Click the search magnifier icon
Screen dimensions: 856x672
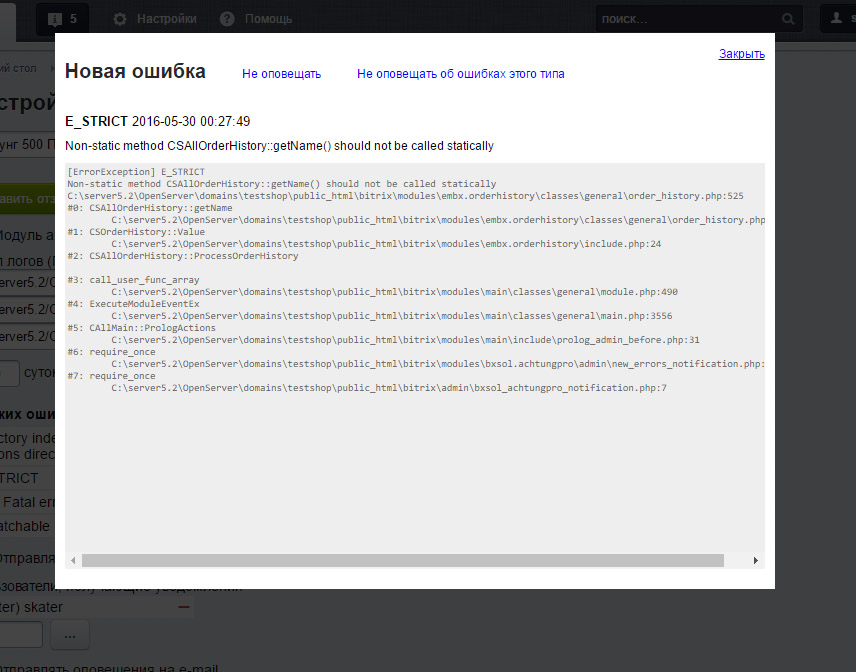[788, 19]
